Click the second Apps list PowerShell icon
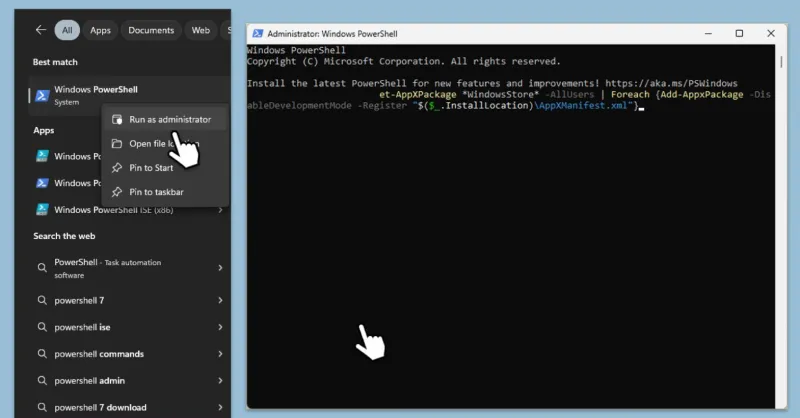 tap(42, 183)
